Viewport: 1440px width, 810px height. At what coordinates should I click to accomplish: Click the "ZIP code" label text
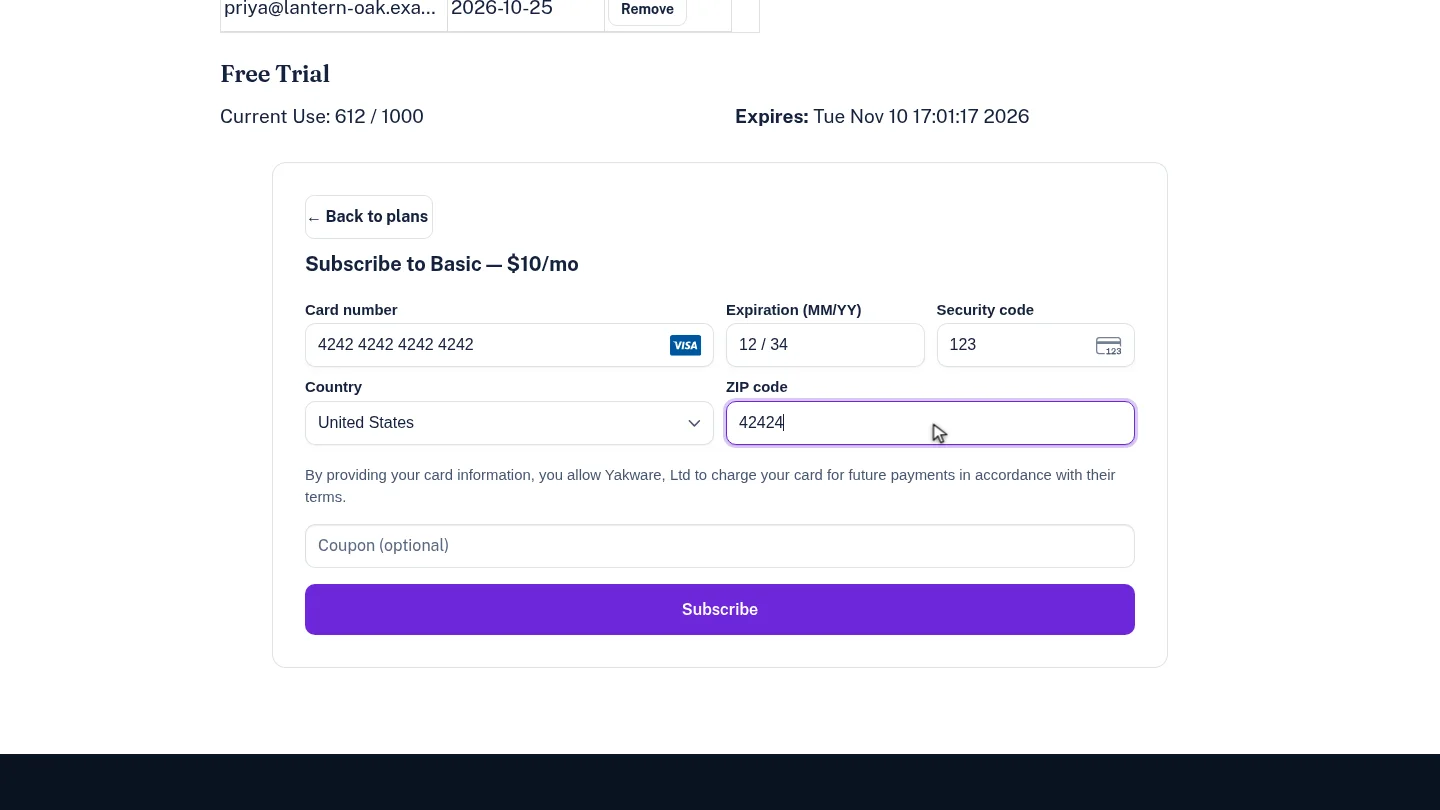tap(757, 387)
